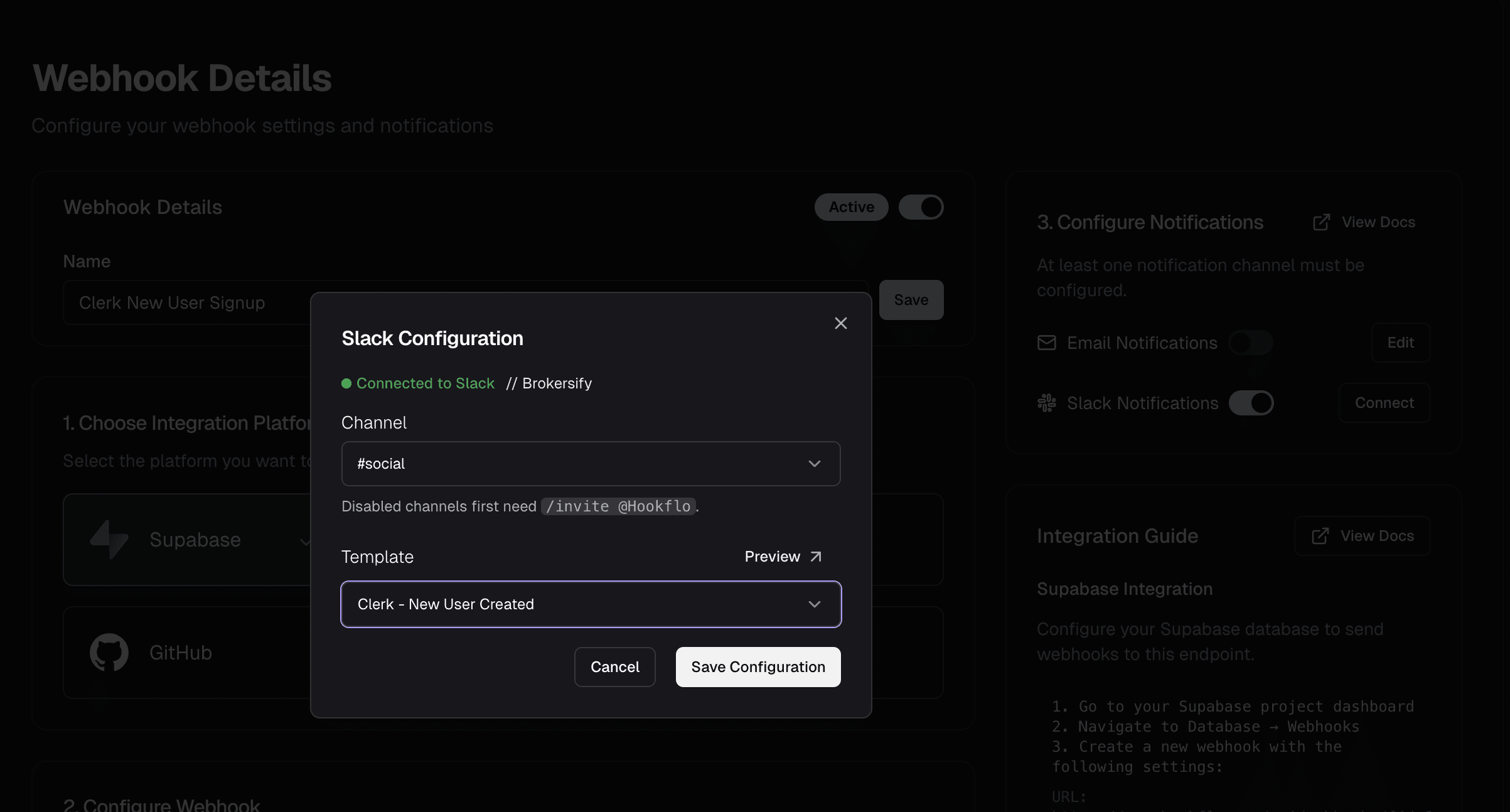Click the Preview arrow icon
The height and width of the screenshot is (812, 1510).
tap(815, 557)
